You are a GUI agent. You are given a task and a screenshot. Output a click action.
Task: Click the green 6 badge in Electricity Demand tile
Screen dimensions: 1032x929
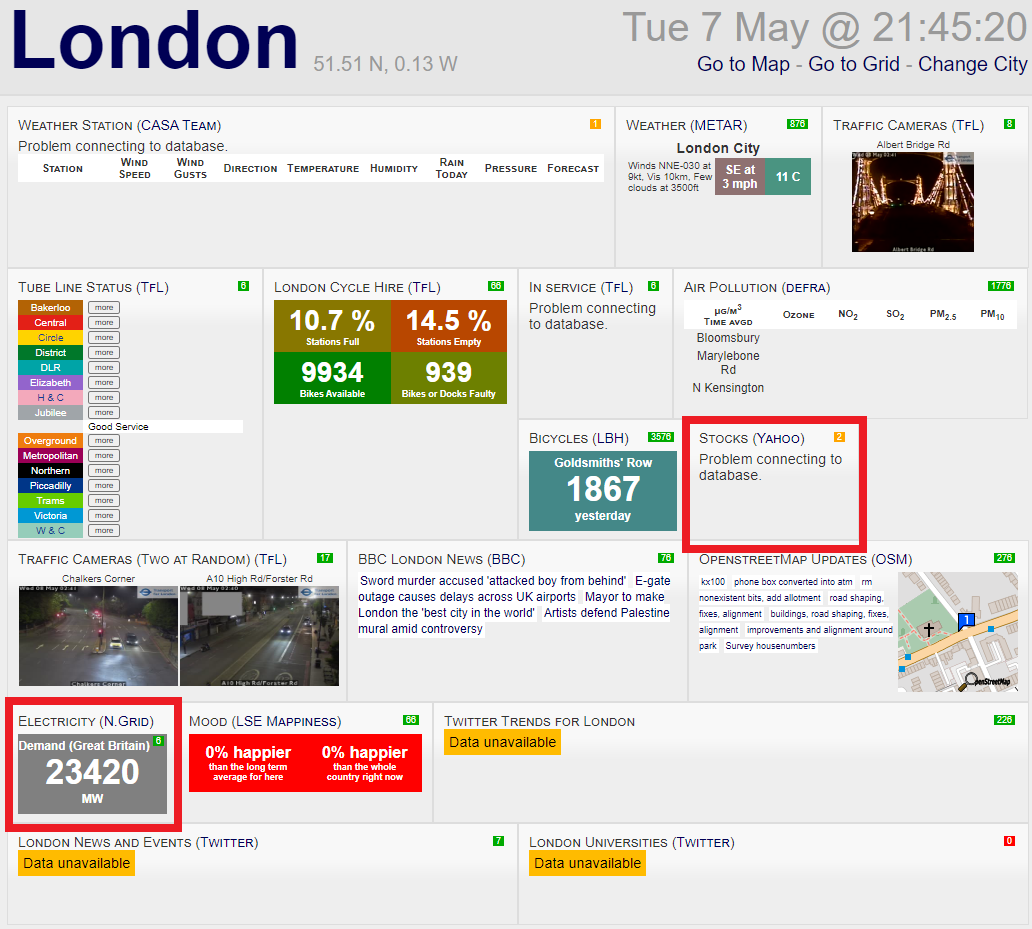[159, 741]
